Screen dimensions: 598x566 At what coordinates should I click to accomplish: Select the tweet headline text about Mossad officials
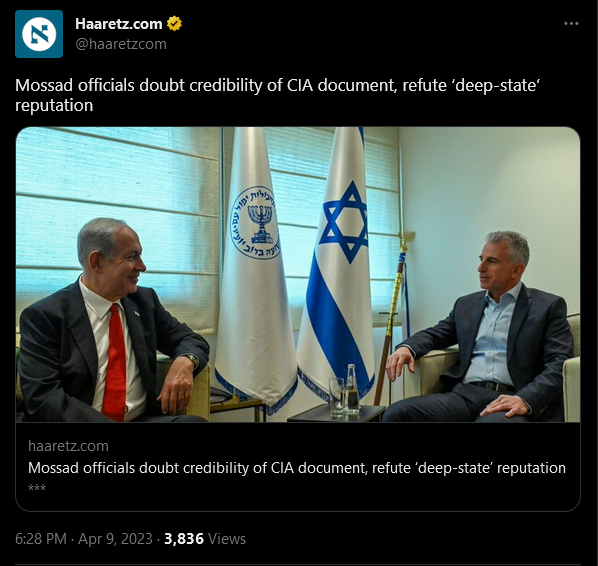tap(278, 95)
